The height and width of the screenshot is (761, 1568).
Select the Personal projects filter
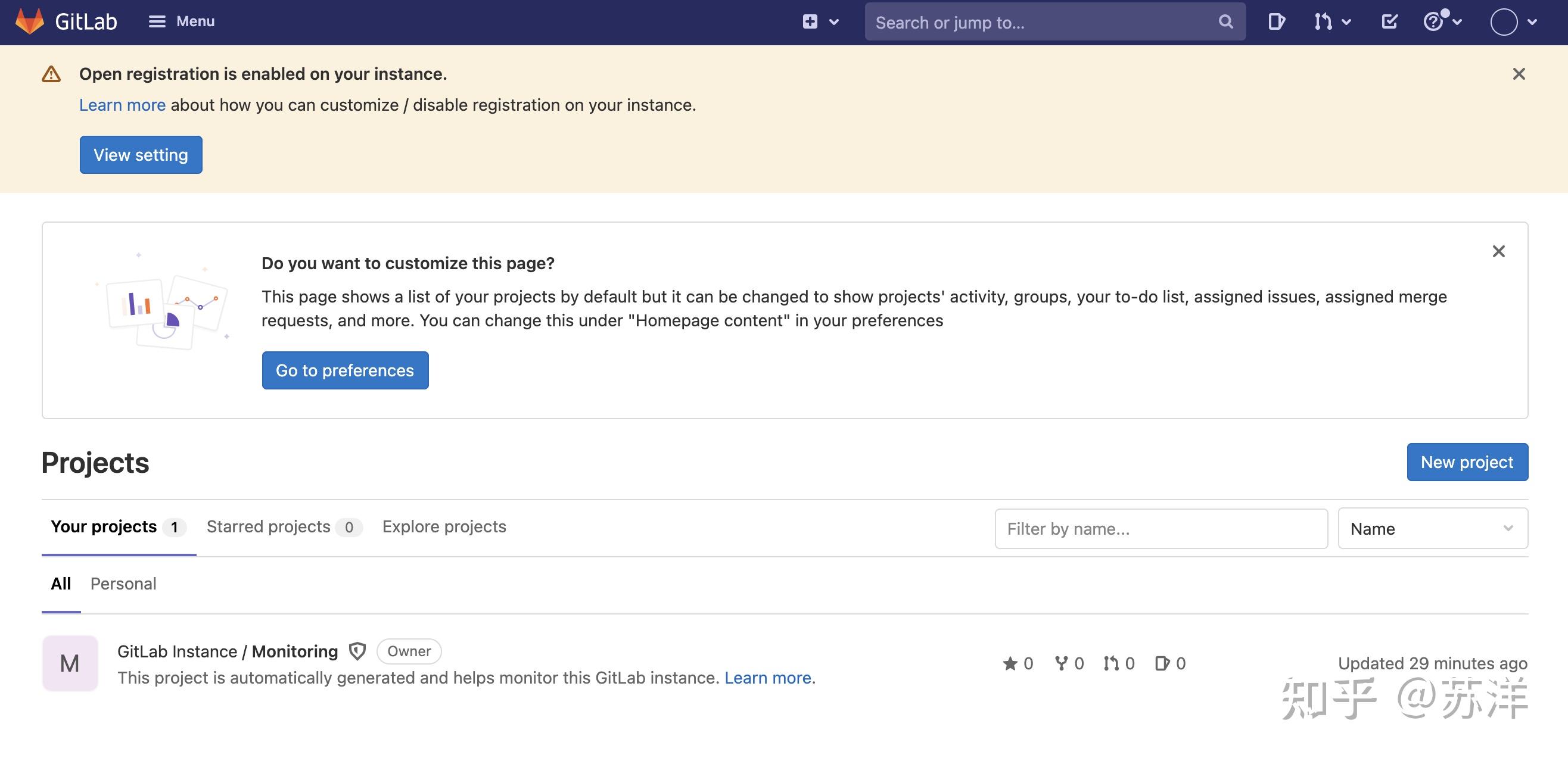123,584
